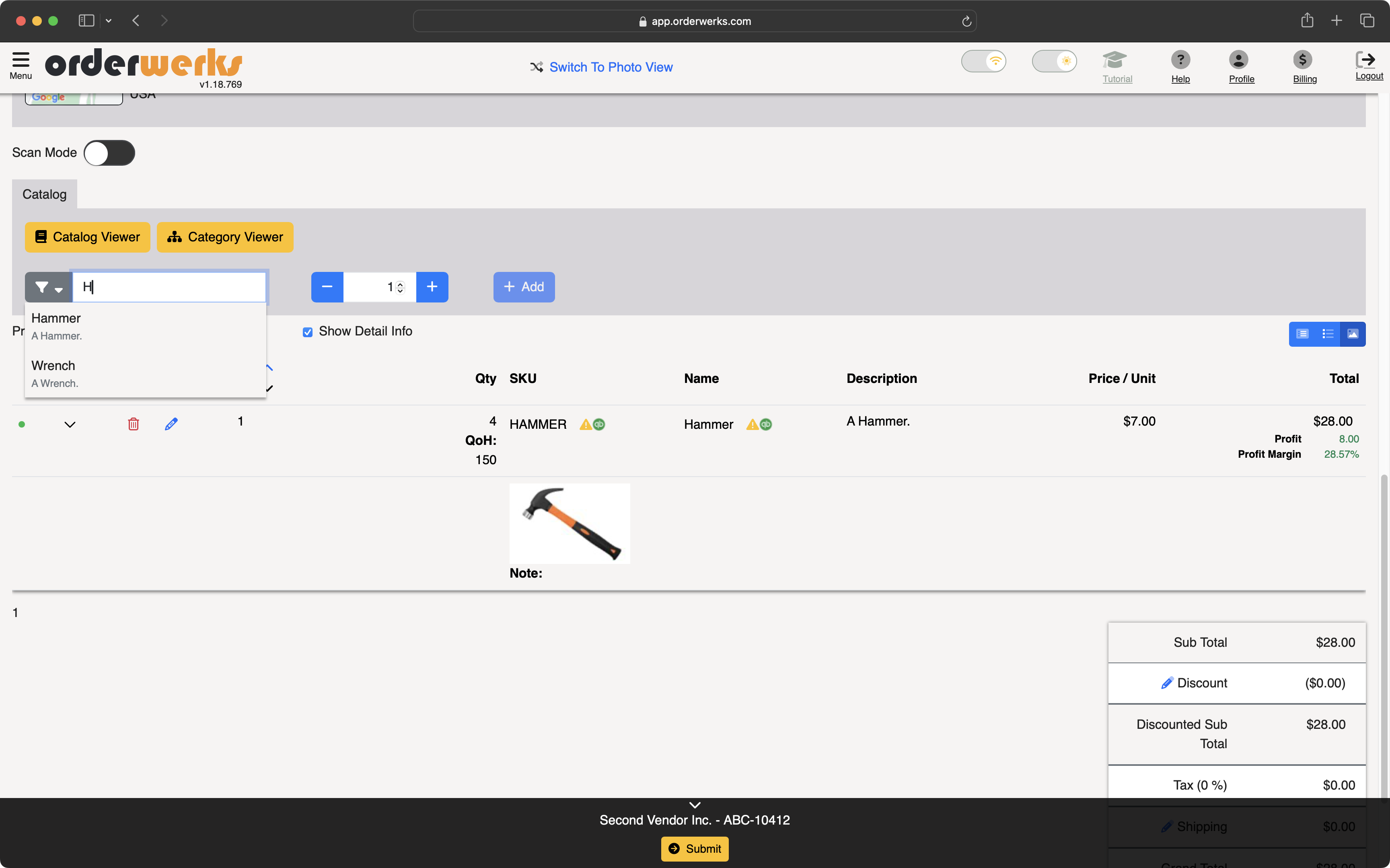1390x868 pixels.
Task: Submit the order
Action: click(x=695, y=849)
